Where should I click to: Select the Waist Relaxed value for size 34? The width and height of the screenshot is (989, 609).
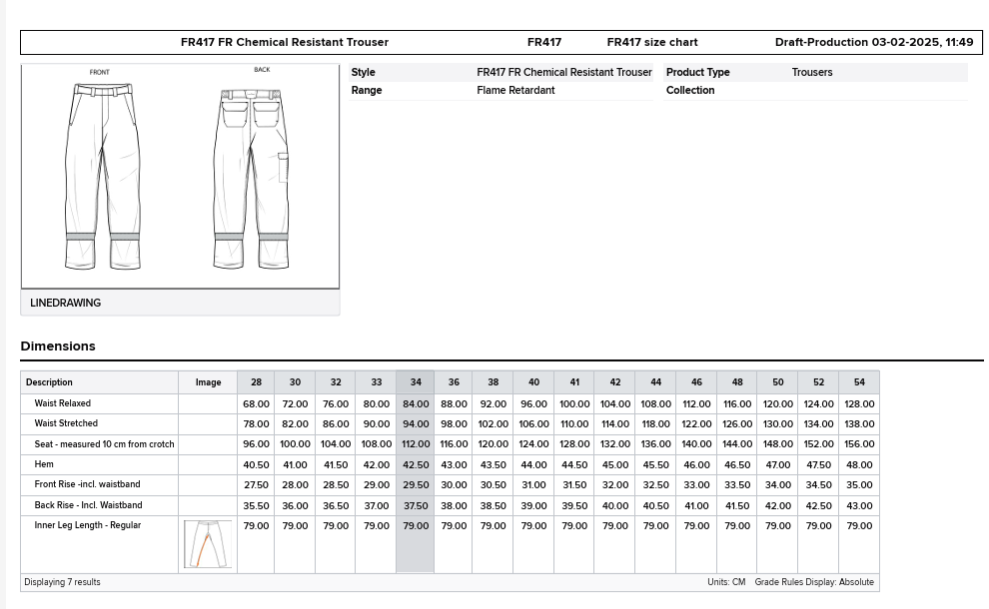(x=415, y=404)
